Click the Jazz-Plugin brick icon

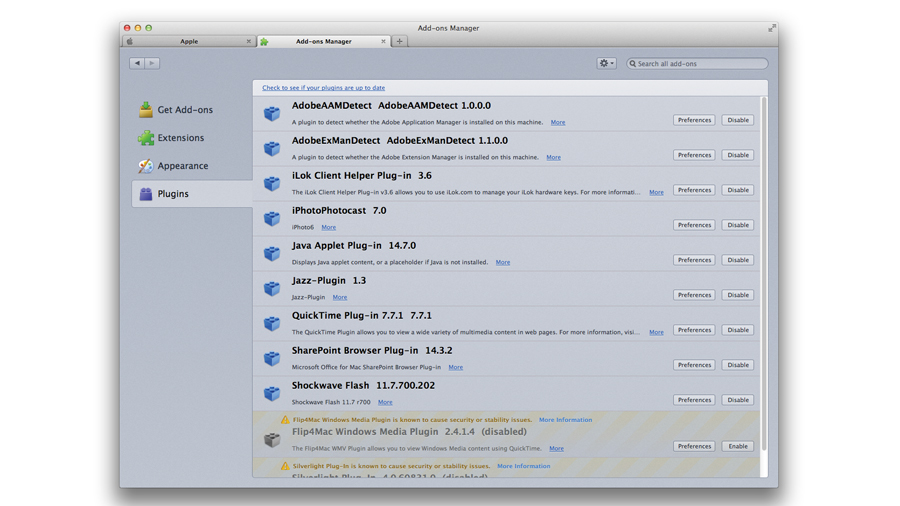click(272, 289)
